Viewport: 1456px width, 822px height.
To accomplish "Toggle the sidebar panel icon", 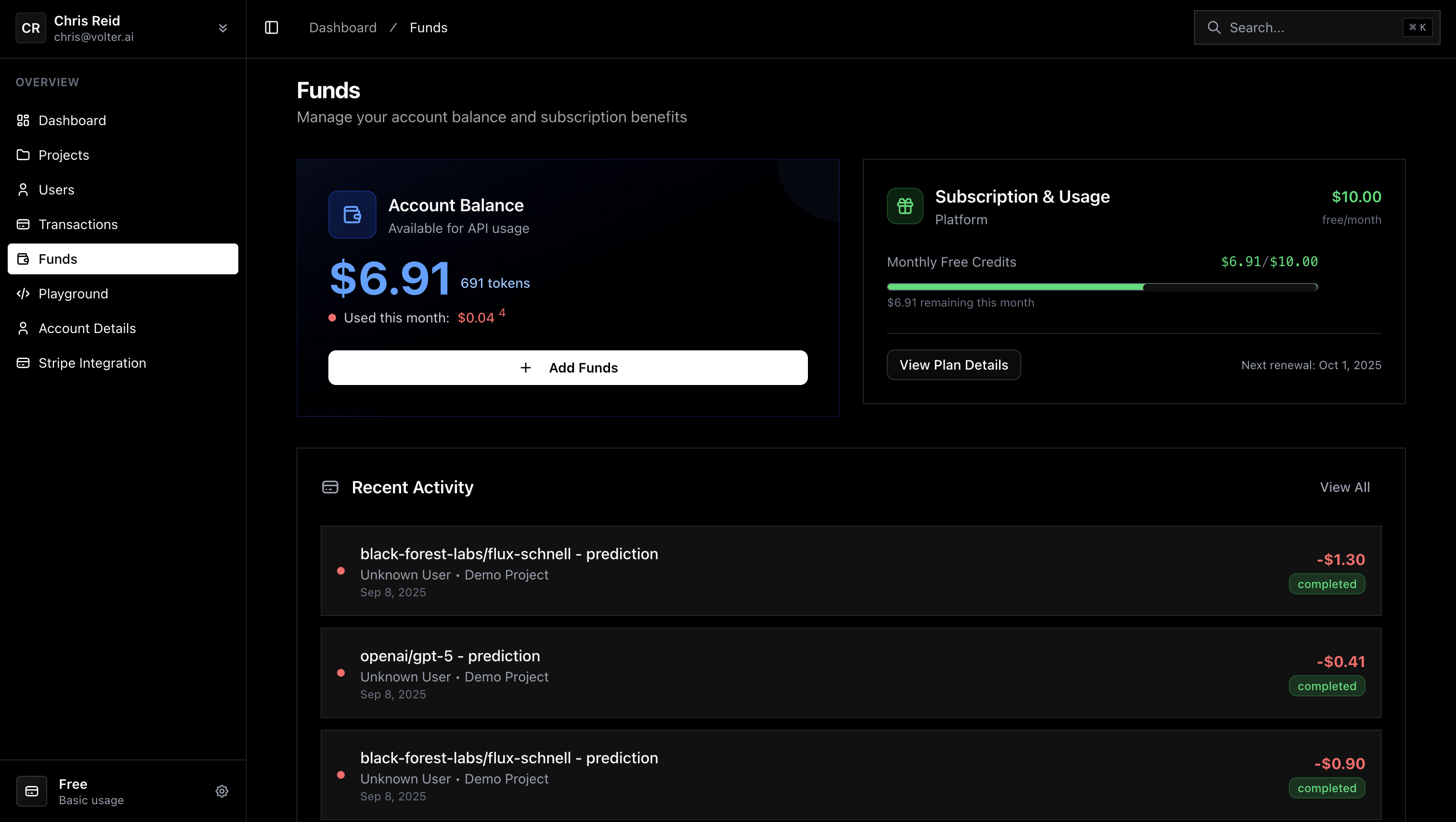I will (271, 28).
